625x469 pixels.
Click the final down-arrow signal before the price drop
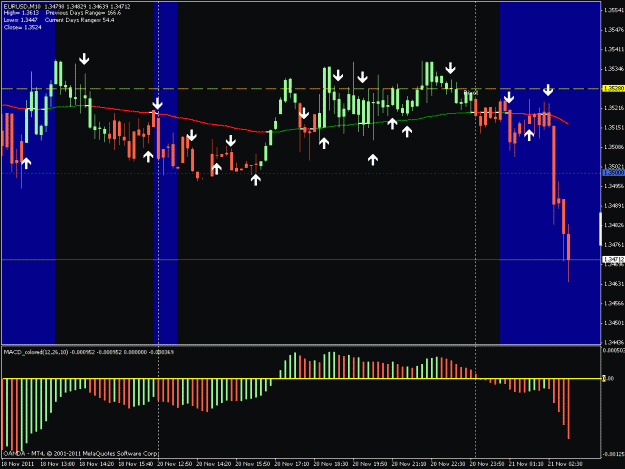(548, 90)
